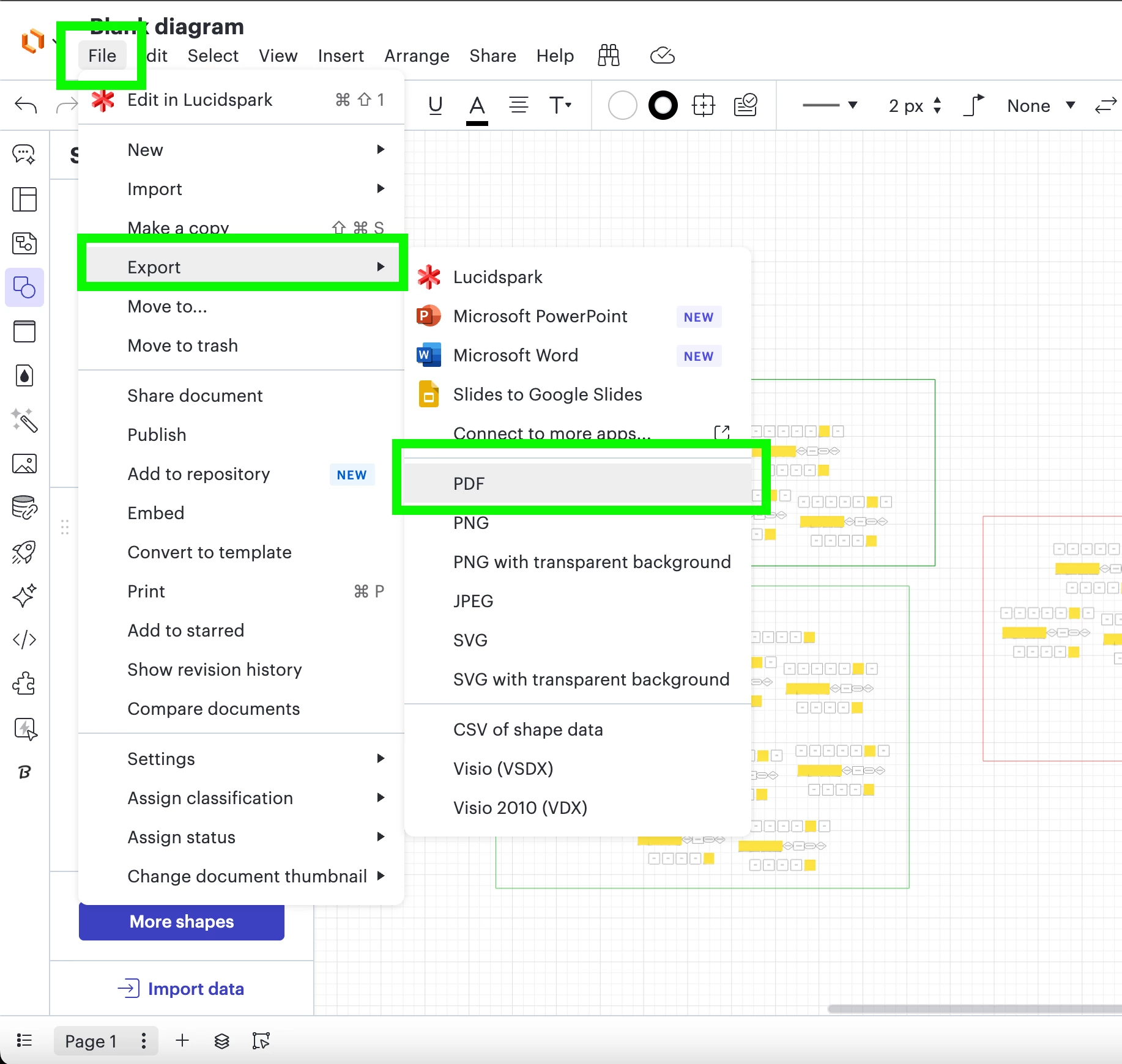Add a new page with plus icon
This screenshot has width=1122, height=1064.
182,1040
